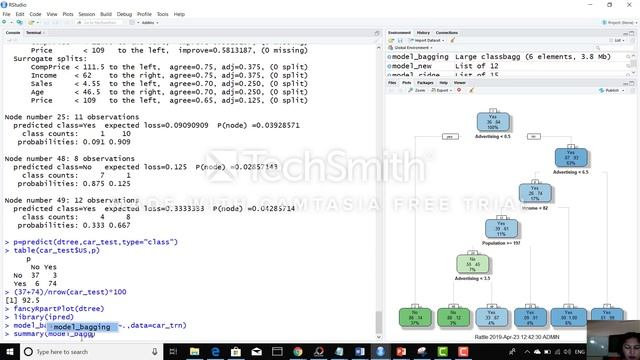Open Microsoft Word from taskbar
The image size is (640, 360).
[360, 352]
